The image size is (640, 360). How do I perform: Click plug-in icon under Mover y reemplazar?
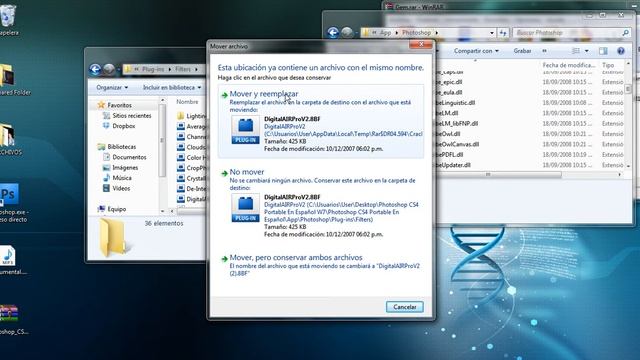pyautogui.click(x=245, y=129)
